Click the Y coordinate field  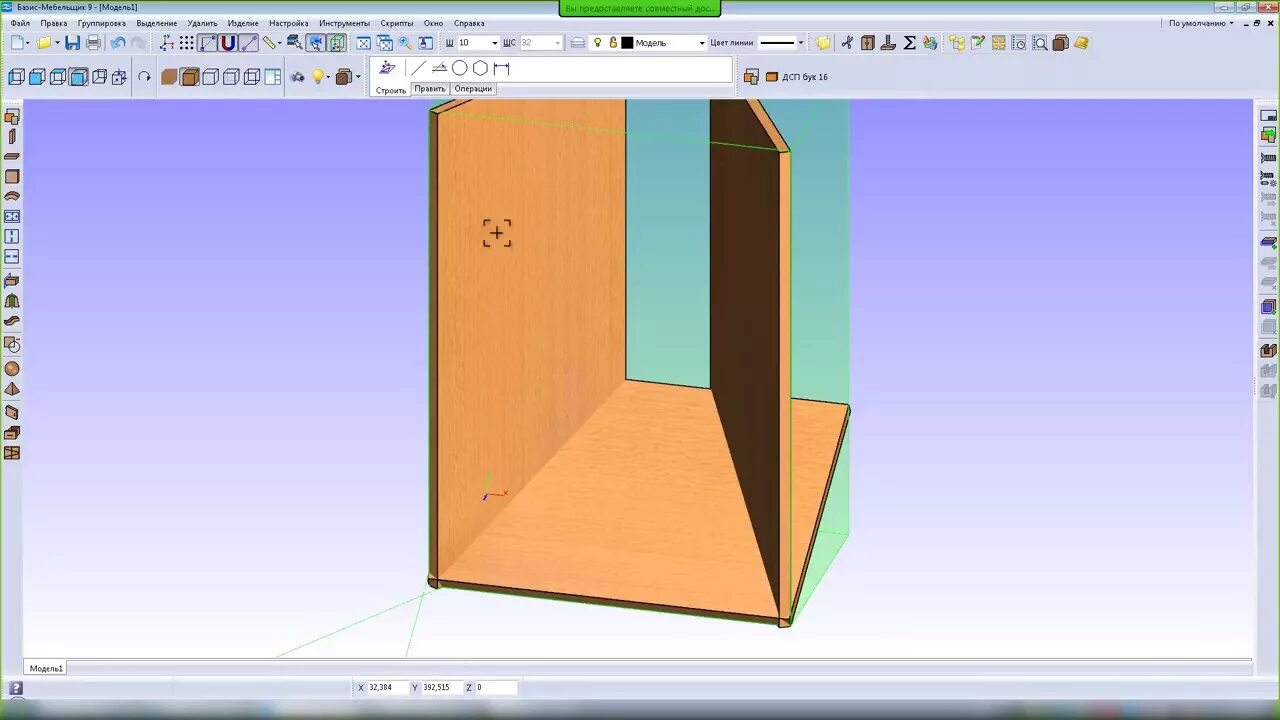pyautogui.click(x=441, y=688)
